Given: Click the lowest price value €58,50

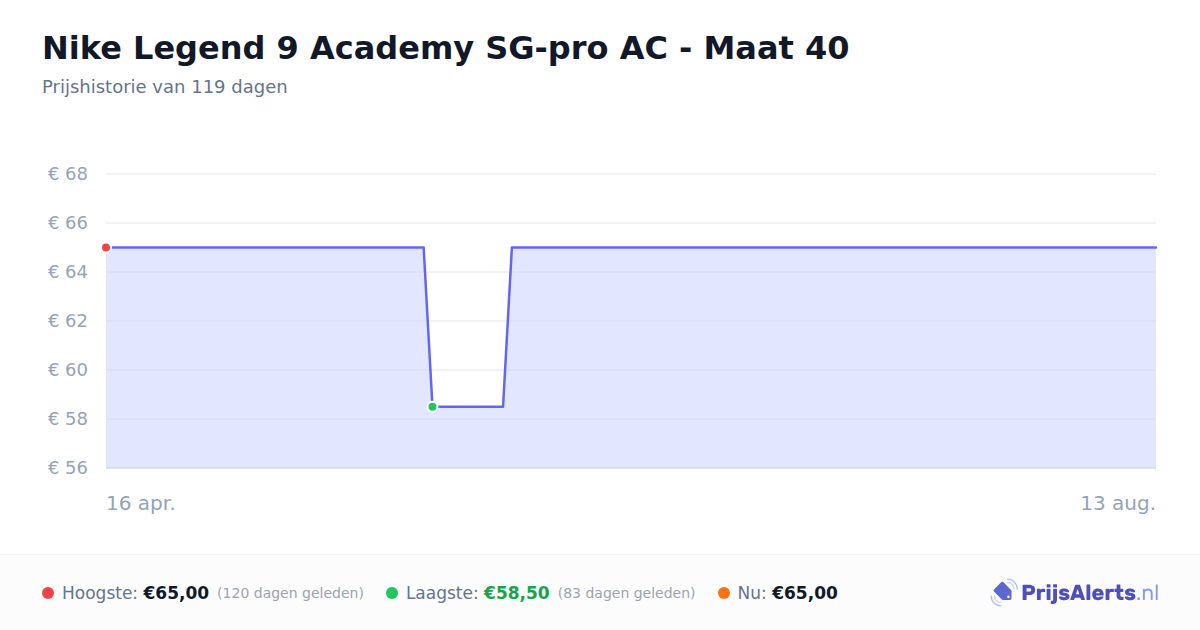Looking at the screenshot, I should click(517, 593).
